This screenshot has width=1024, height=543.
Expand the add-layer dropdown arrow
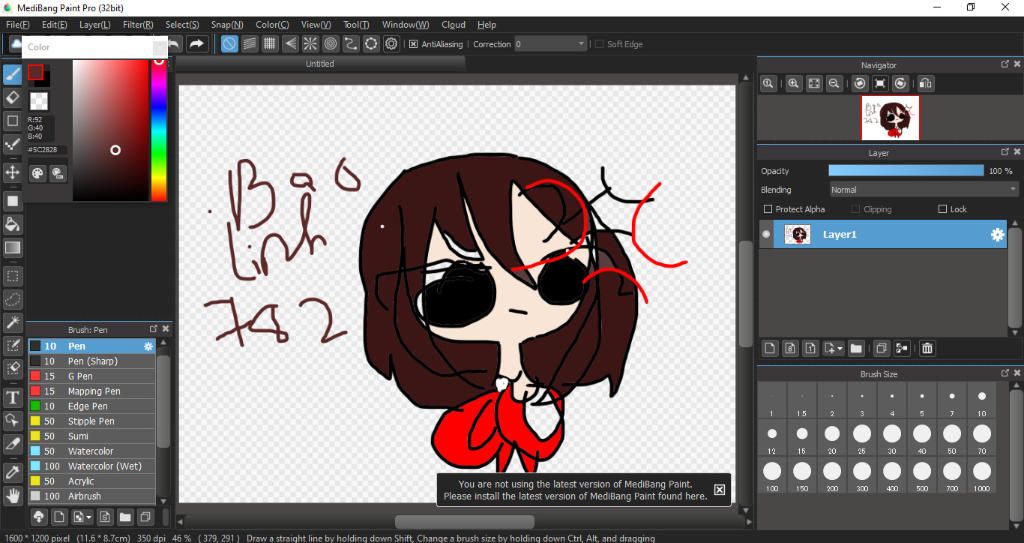(x=840, y=348)
